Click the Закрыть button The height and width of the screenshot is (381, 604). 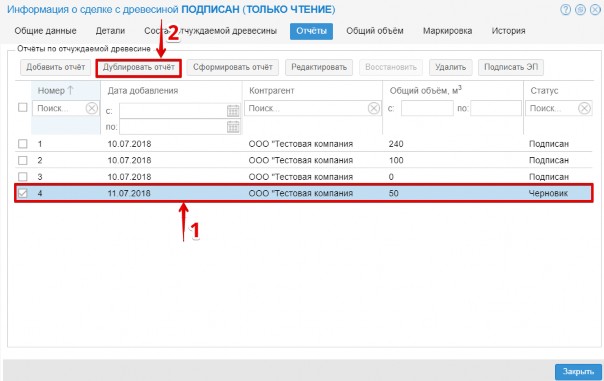coord(578,372)
